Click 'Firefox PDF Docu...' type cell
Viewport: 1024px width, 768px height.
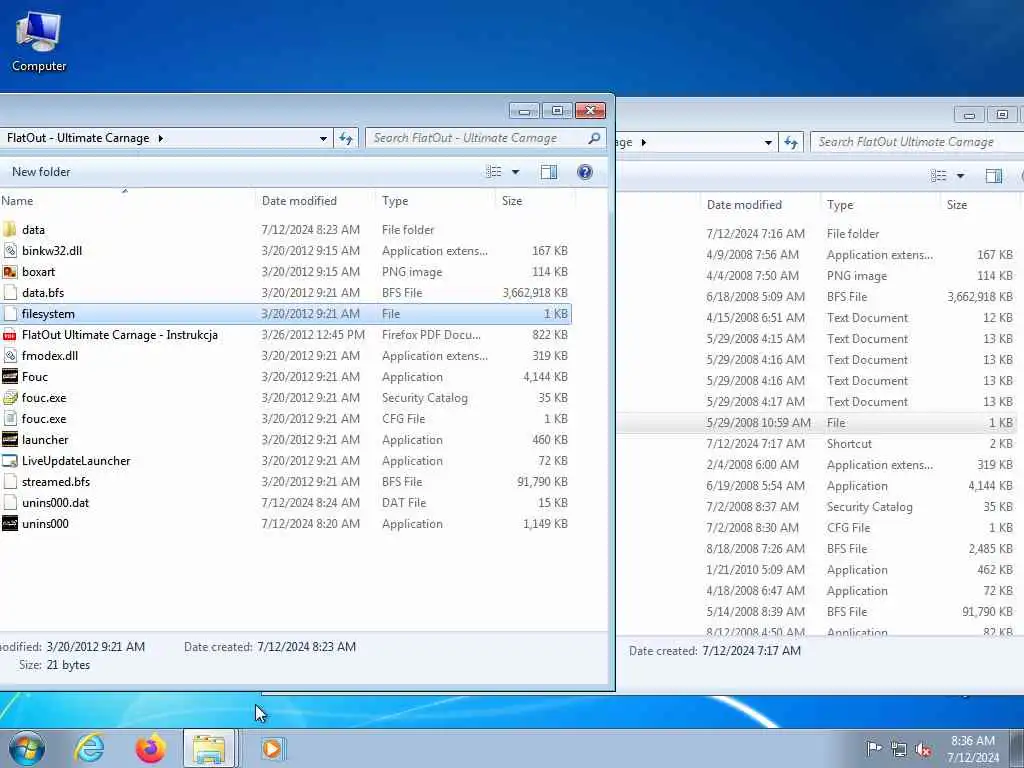tap(431, 335)
